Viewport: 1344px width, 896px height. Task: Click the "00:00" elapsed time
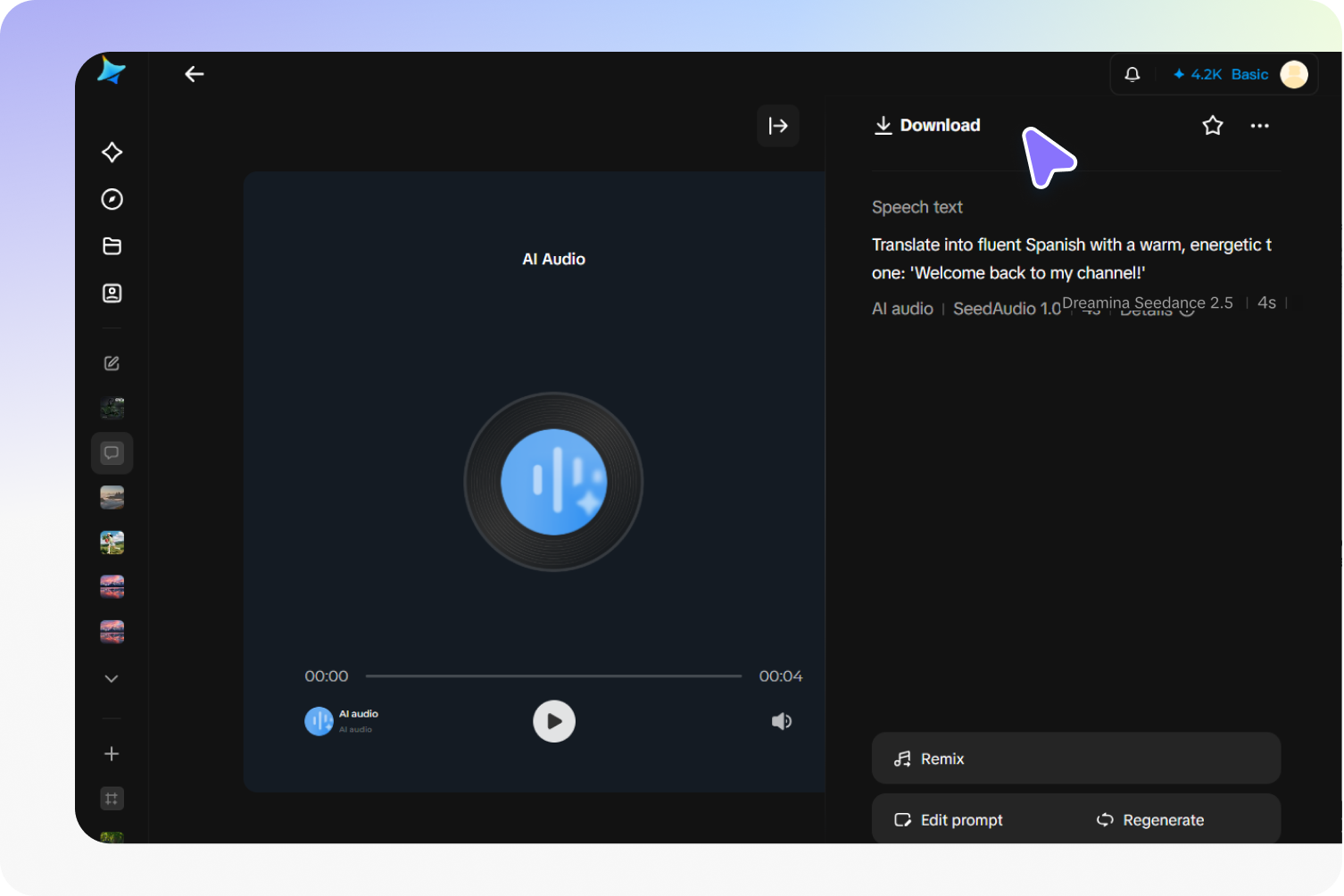[327, 676]
